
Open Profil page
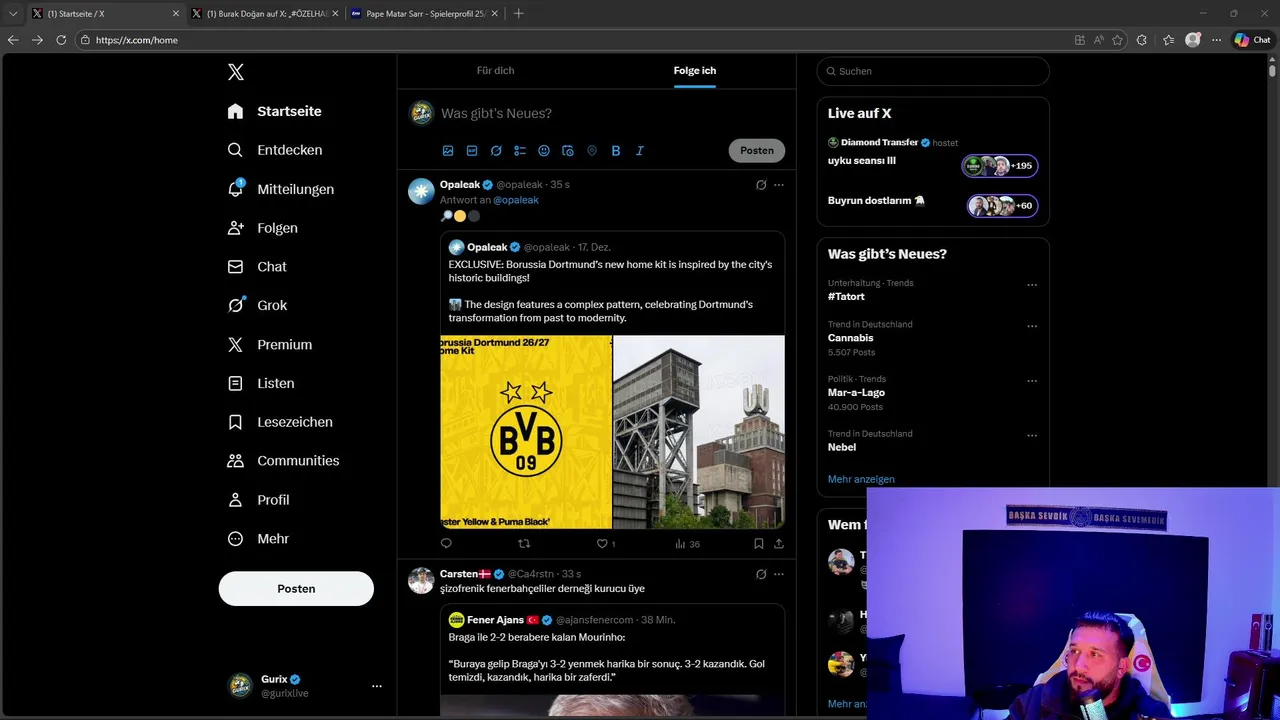pyautogui.click(x=258, y=500)
